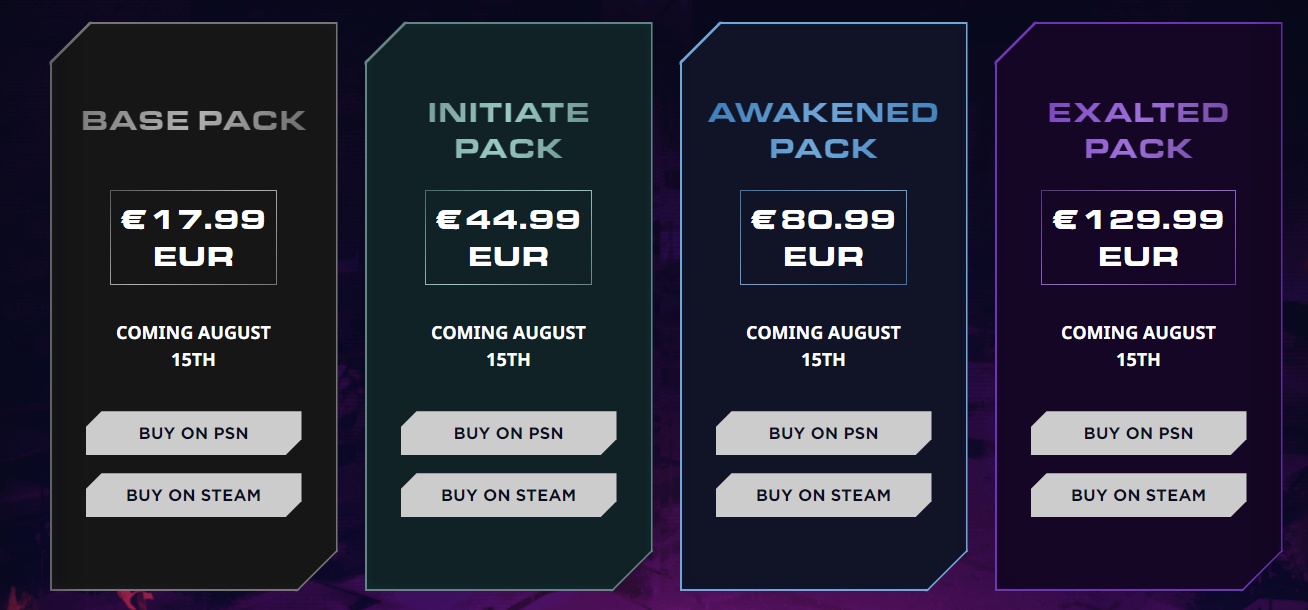Click the Exalted Pack heading
Screen dimensions: 1308x610
pyautogui.click(x=1138, y=130)
